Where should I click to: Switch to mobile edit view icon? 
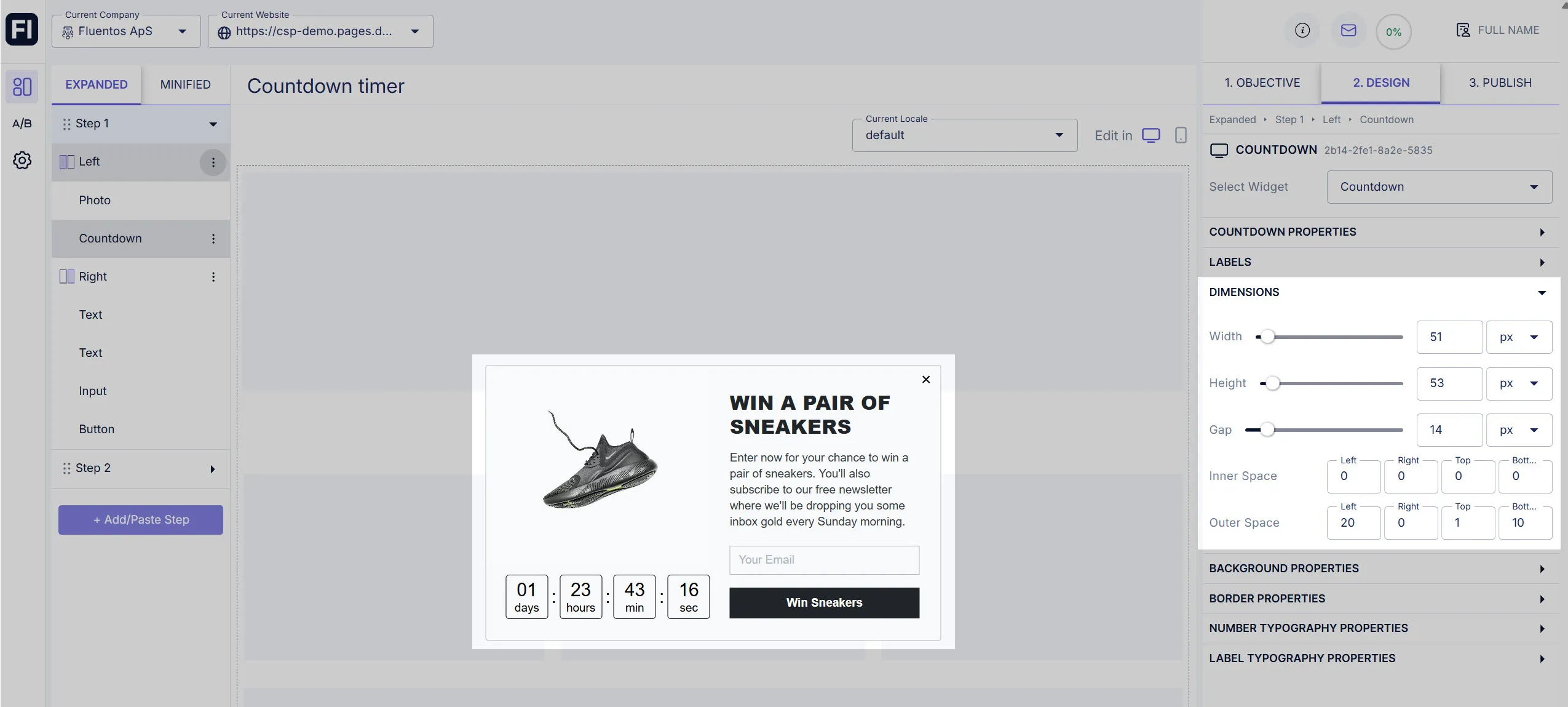tap(1180, 135)
